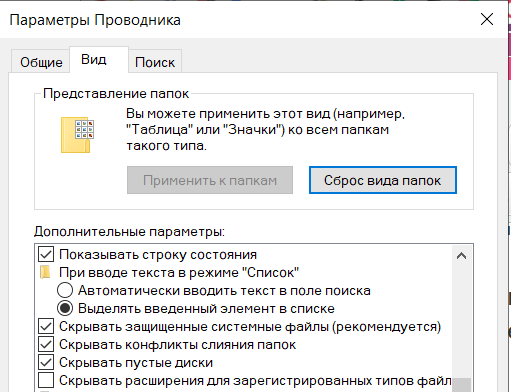The height and width of the screenshot is (392, 511).
Task: Close the Параметры Проводника dialog
Action: (x=487, y=19)
